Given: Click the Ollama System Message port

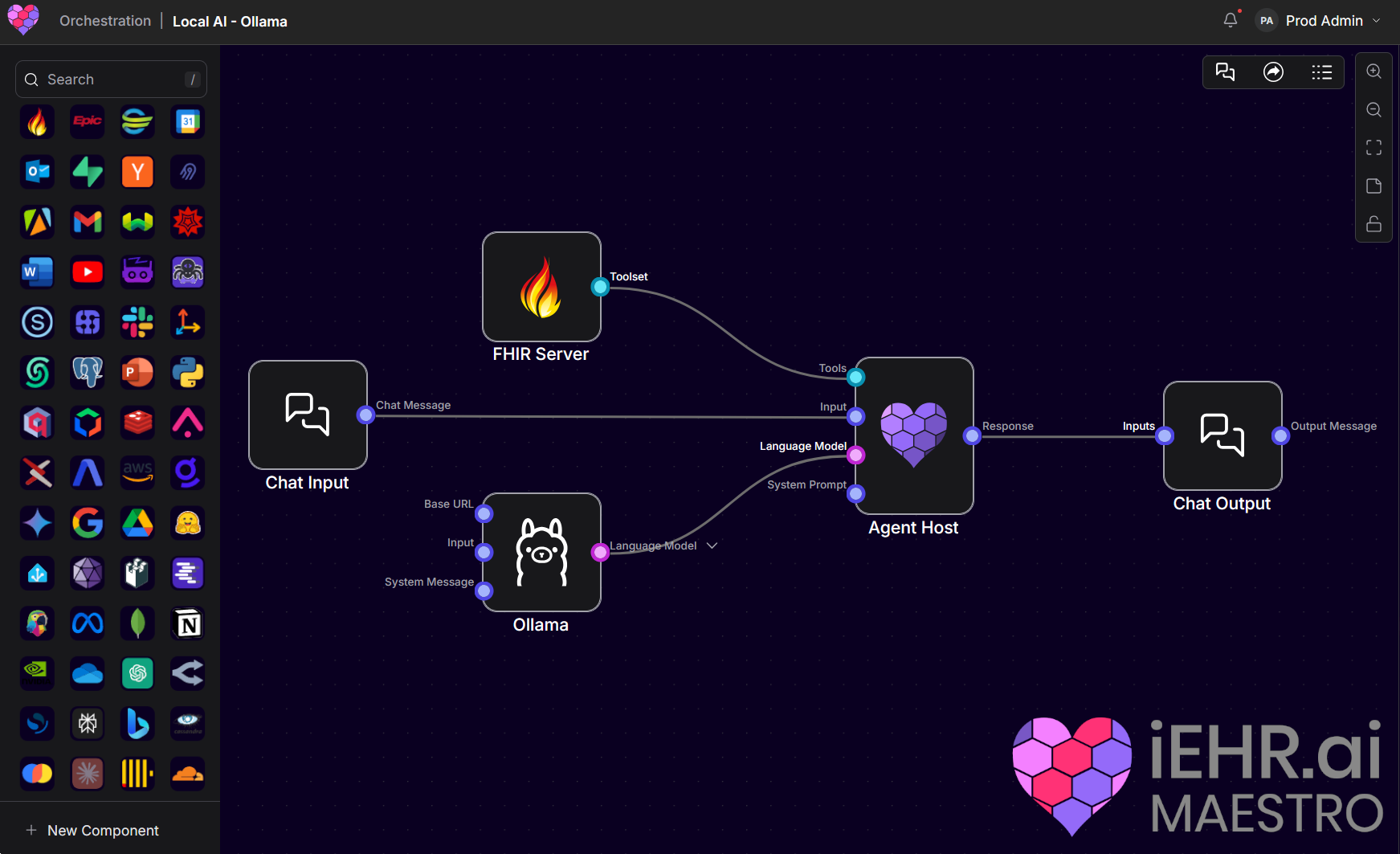Looking at the screenshot, I should [484, 591].
